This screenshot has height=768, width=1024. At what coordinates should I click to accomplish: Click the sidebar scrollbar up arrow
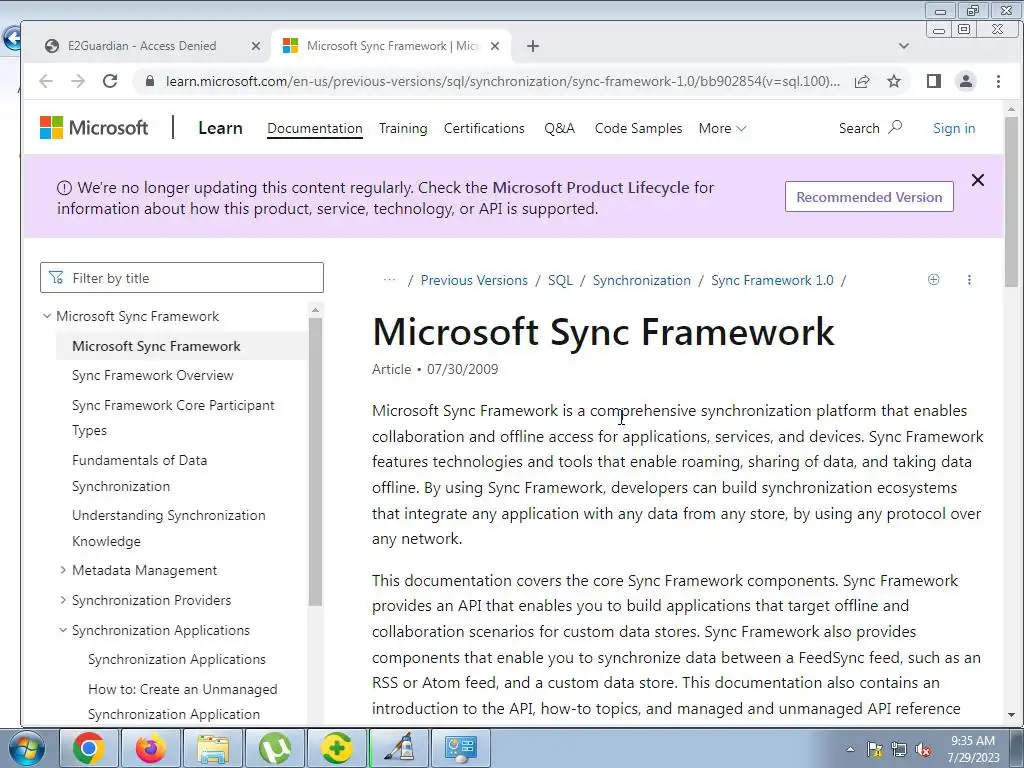click(315, 310)
